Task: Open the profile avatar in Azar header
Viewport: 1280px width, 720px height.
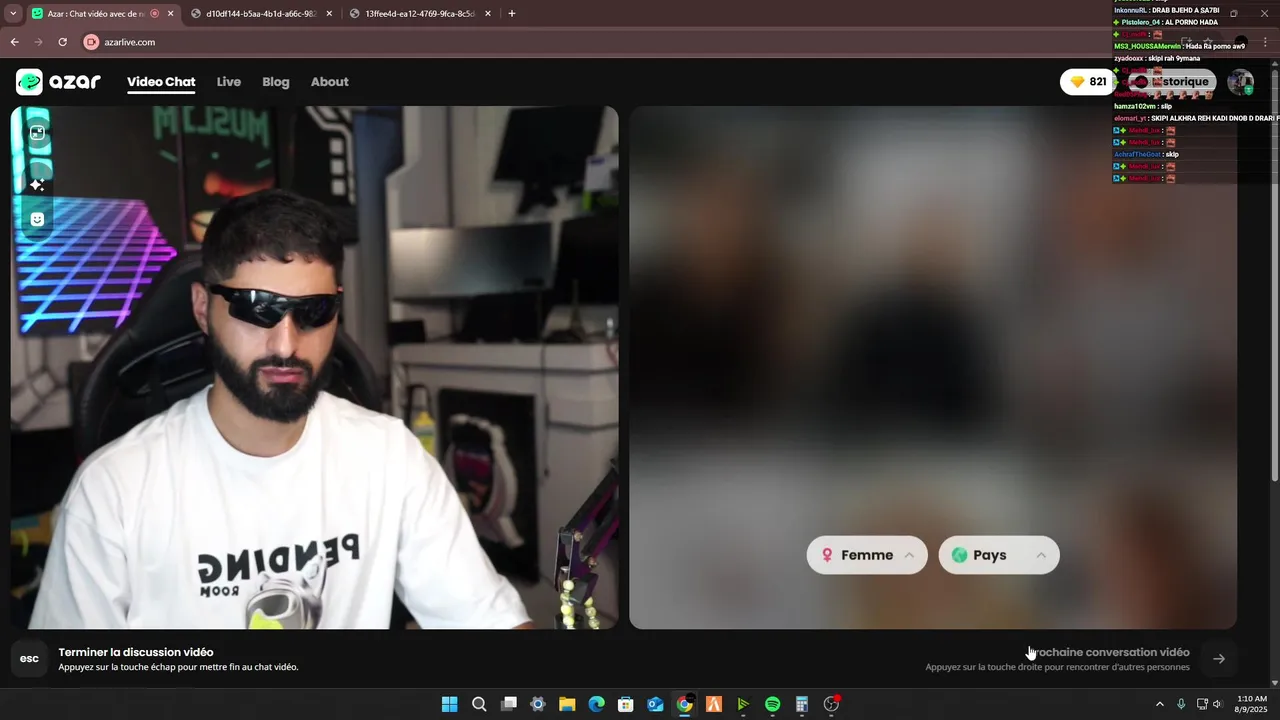Action: 1240,82
